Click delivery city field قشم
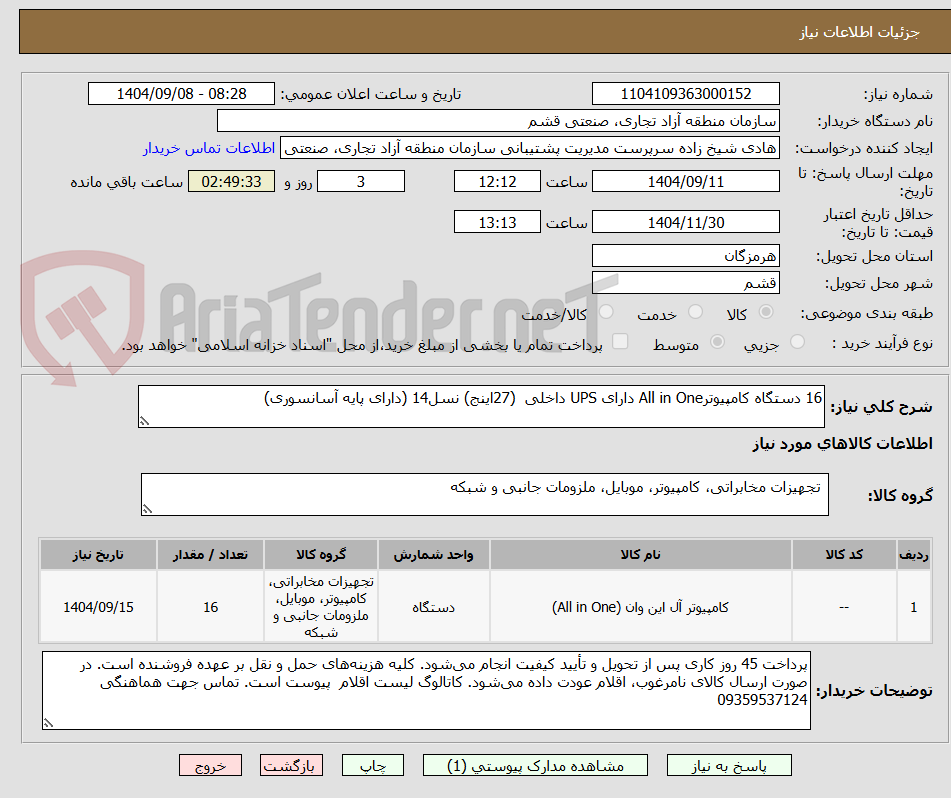The image size is (951, 798). click(685, 283)
